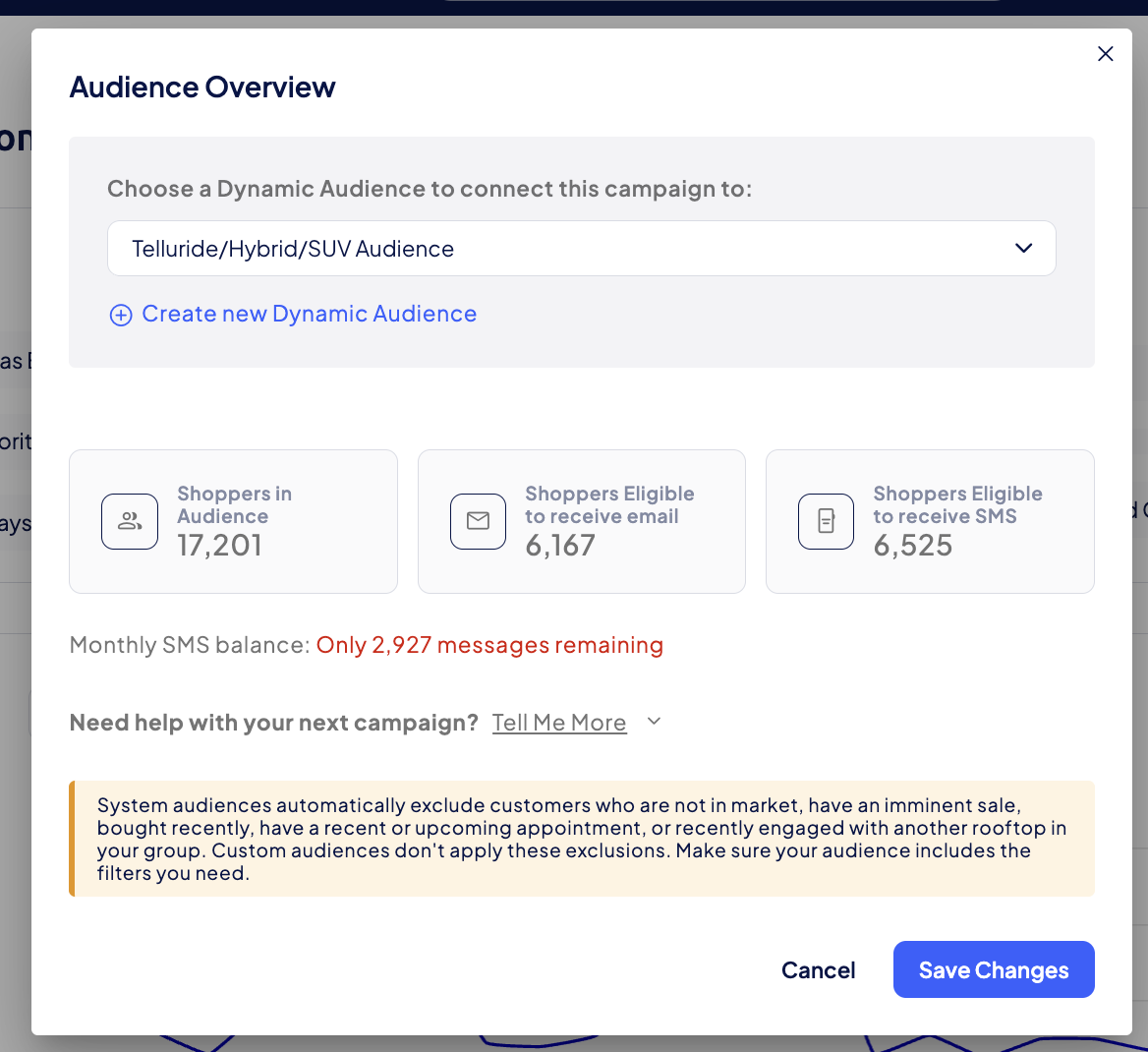
Task: Click the phone SMS icon
Action: pos(826,522)
